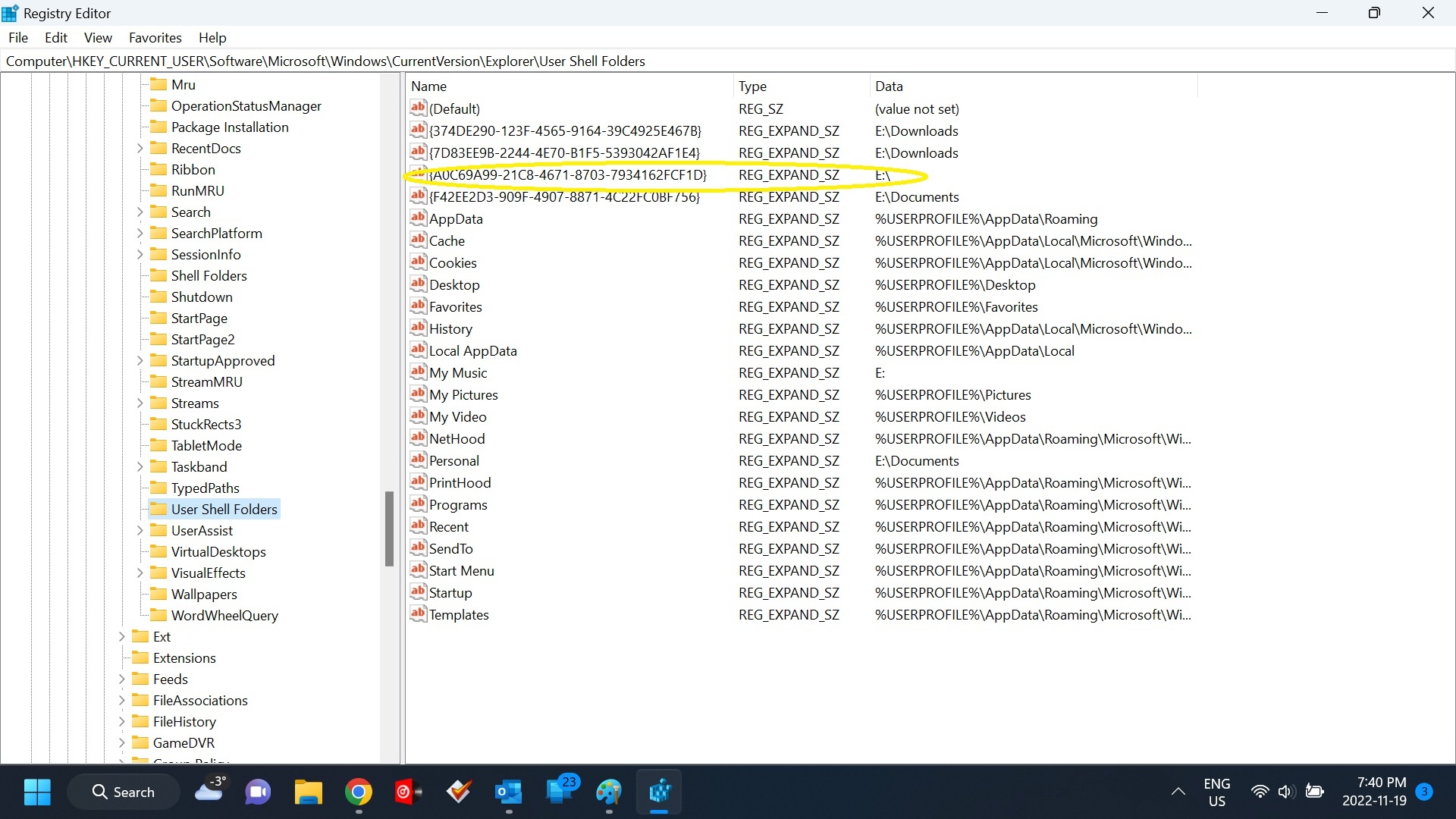Screen dimensions: 1456x819
Task: Click the Templates value's ab icon
Action: click(x=418, y=614)
